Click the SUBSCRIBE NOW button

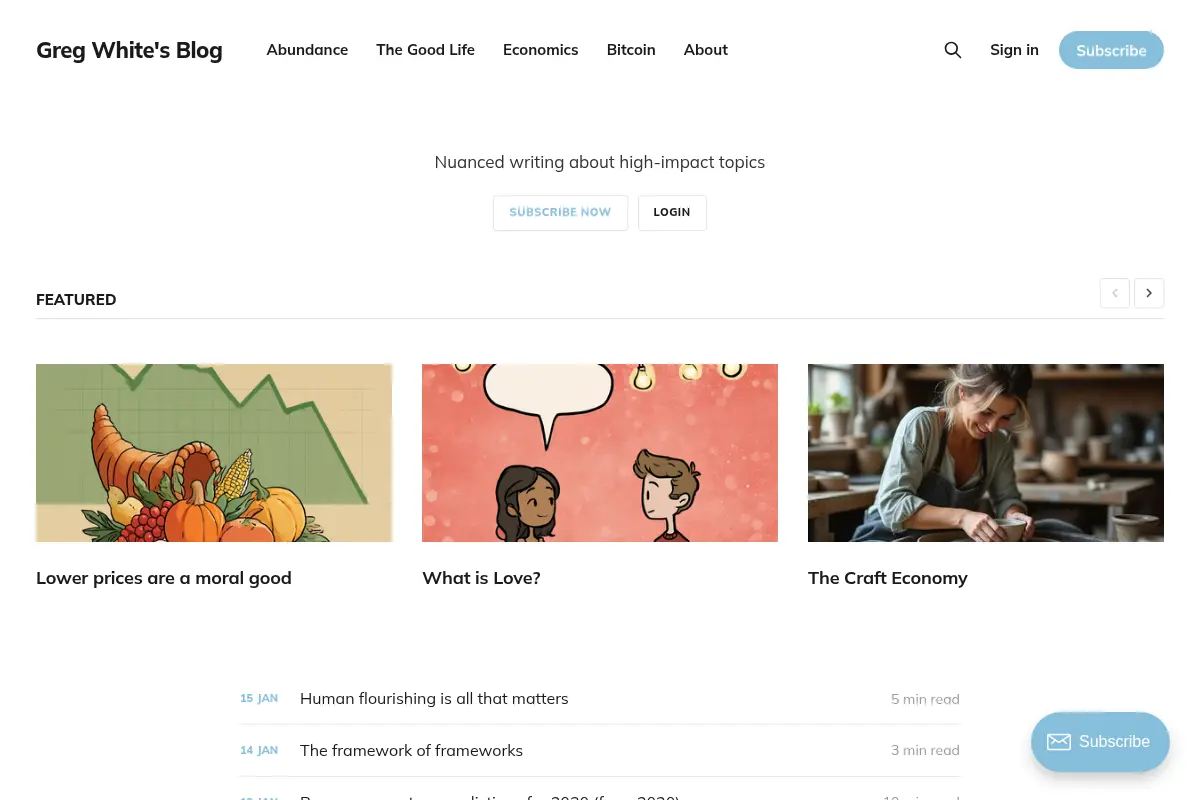pos(560,213)
